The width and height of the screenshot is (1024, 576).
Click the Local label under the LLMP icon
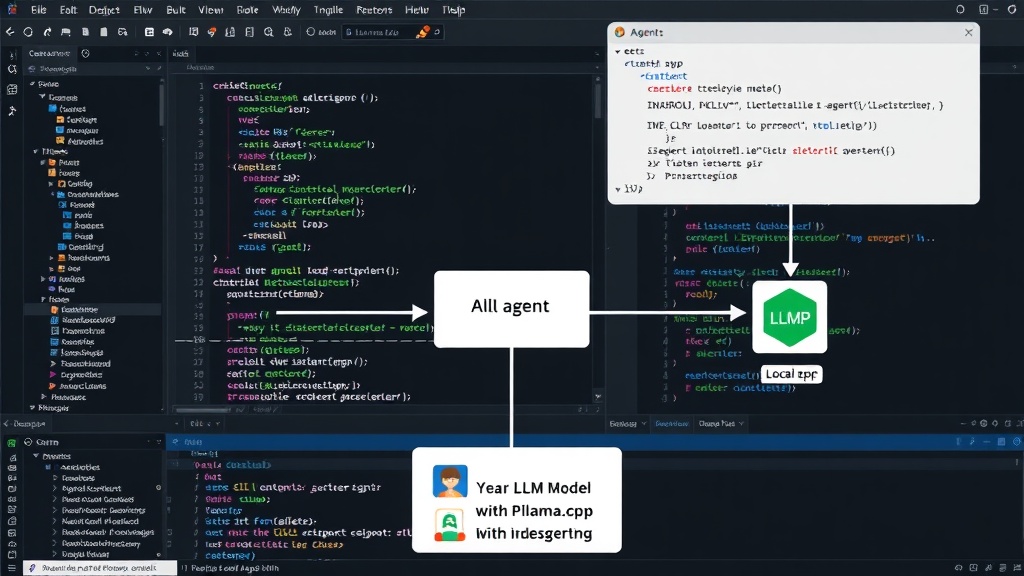(791, 374)
